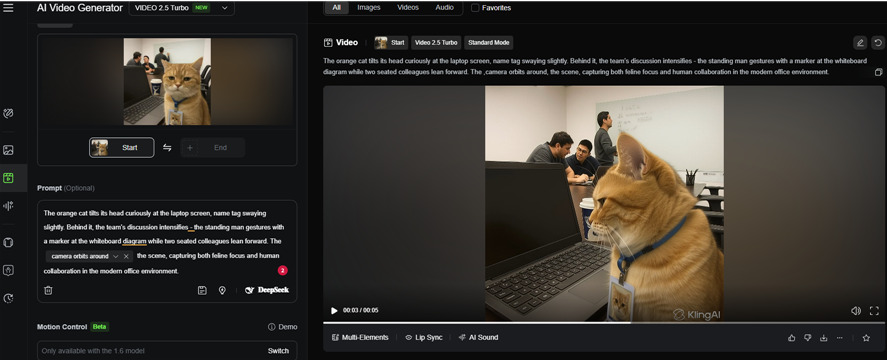Image resolution: width=887 pixels, height=360 pixels.
Task: Open the audio waveform sidebar icon
Action: click(x=8, y=206)
